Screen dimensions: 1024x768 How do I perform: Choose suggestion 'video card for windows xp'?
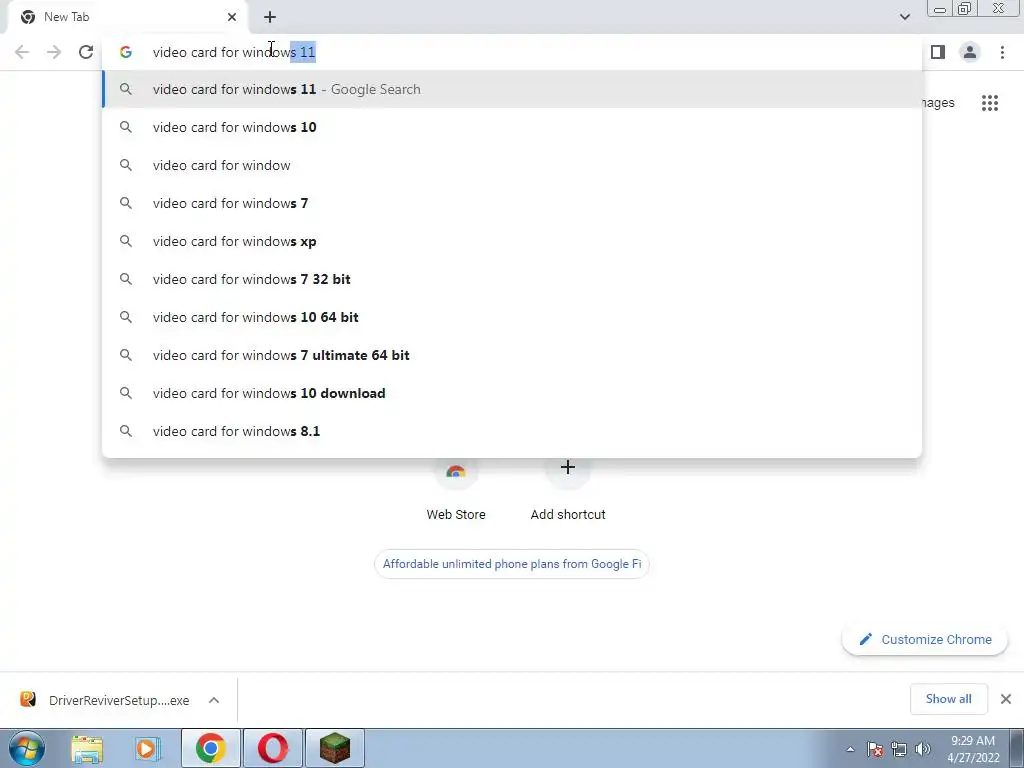[512, 241]
